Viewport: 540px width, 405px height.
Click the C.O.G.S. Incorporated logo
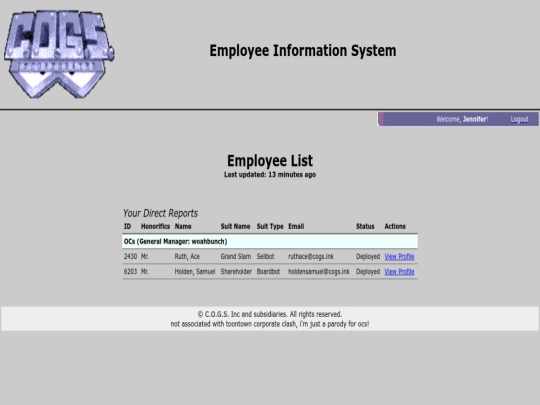[x=59, y=54]
